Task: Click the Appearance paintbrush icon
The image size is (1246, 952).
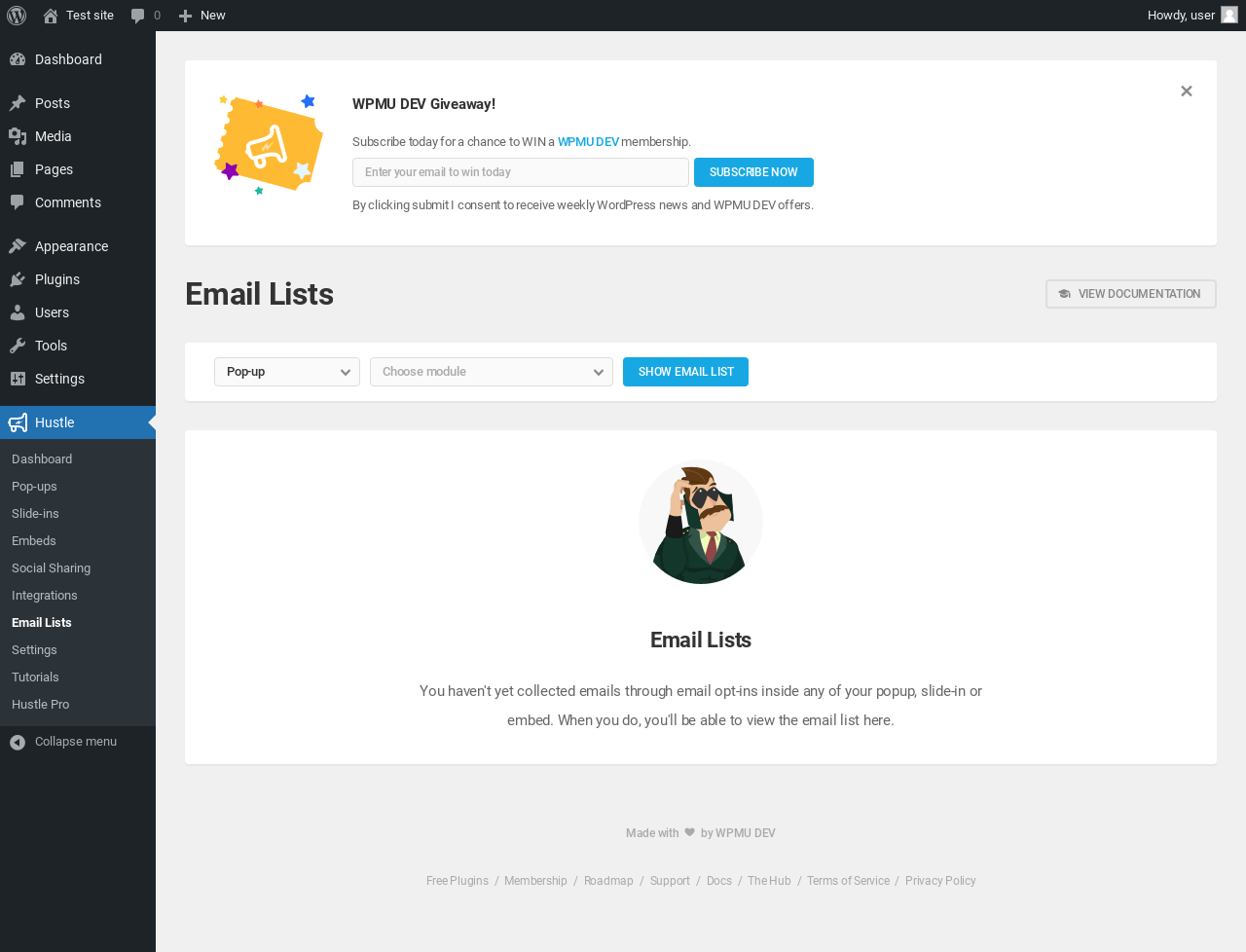Action: 18,246
